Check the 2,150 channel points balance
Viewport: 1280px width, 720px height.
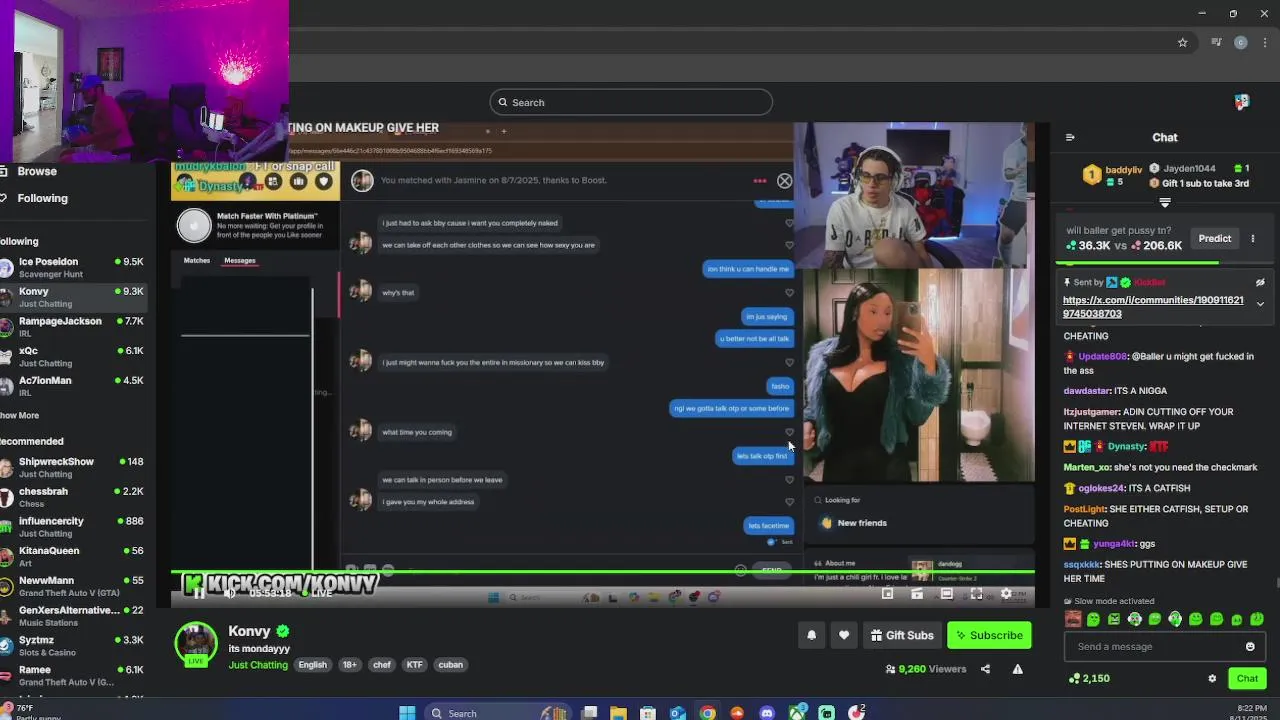[x=1089, y=679]
